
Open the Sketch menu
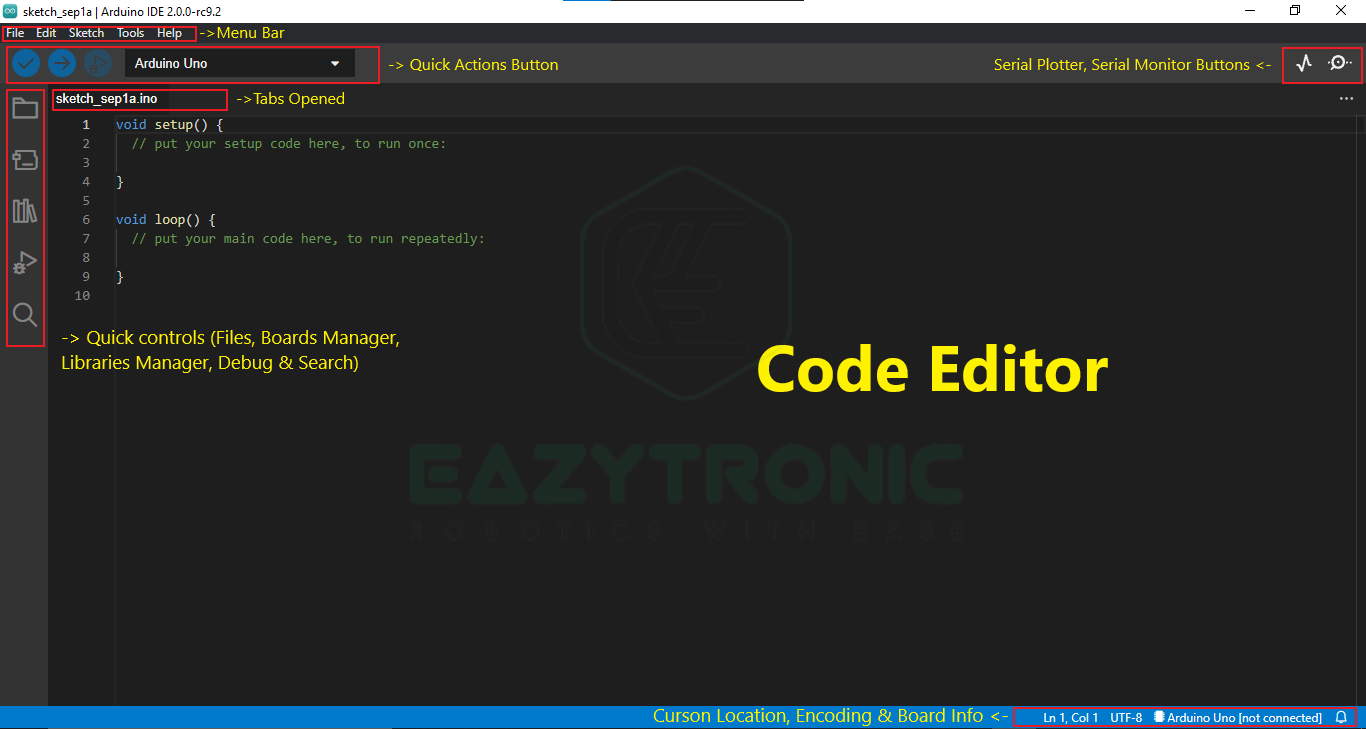point(86,32)
